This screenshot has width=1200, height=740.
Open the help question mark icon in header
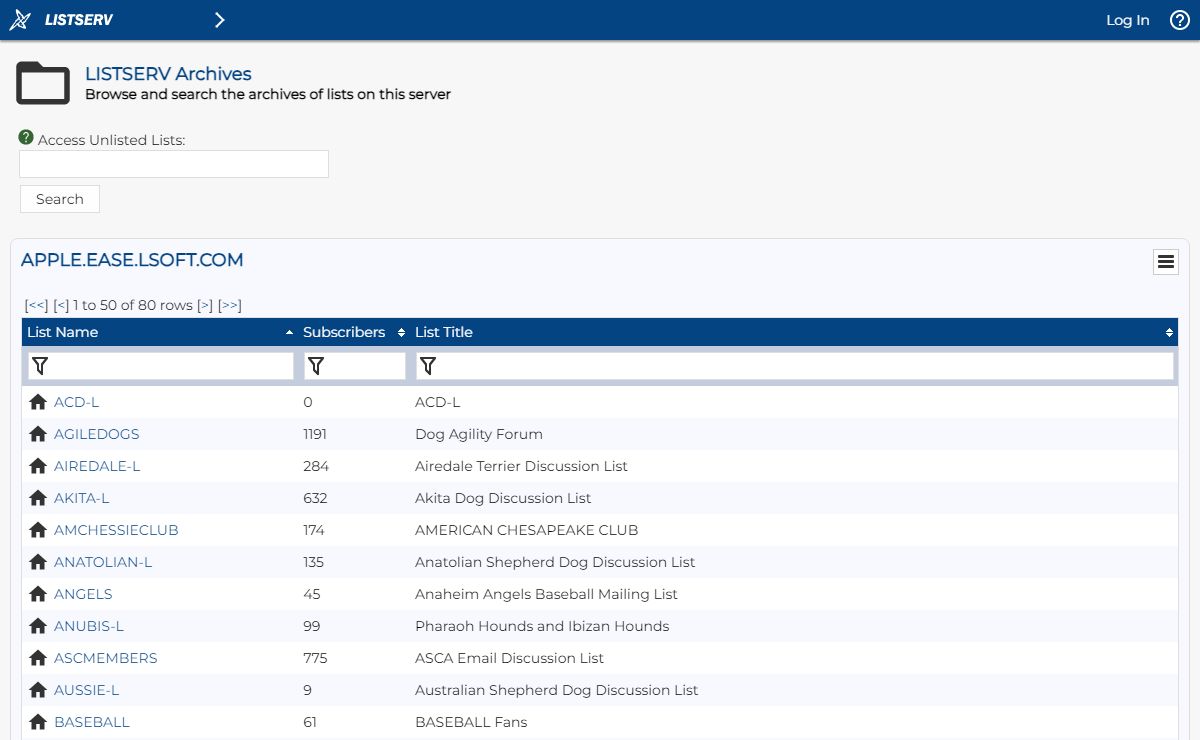point(1179,20)
